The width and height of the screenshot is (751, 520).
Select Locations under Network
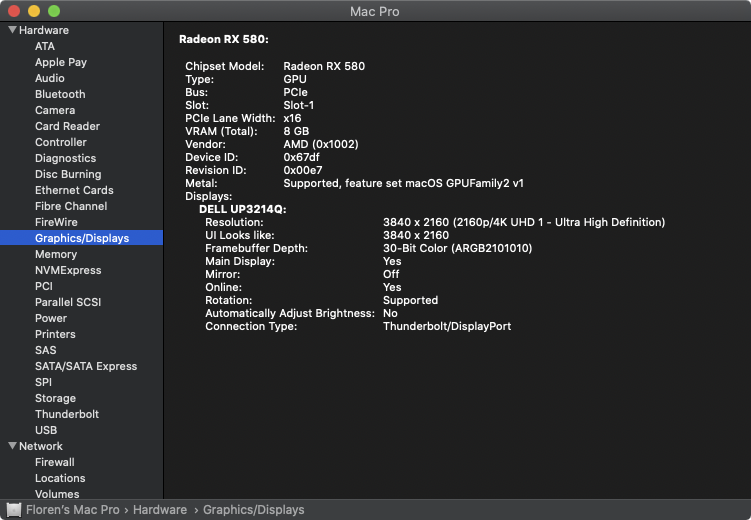60,478
